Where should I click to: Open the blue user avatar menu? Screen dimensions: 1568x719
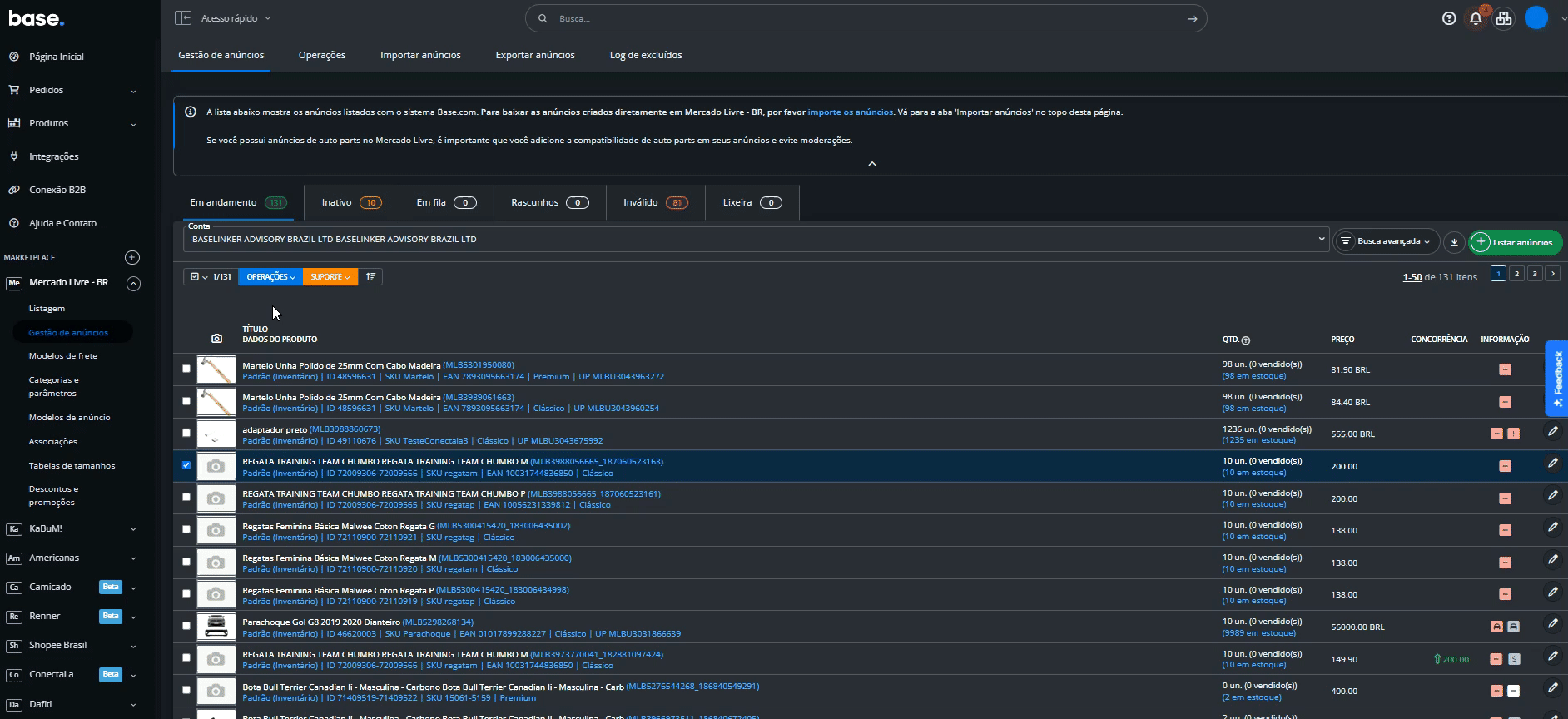pyautogui.click(x=1536, y=17)
